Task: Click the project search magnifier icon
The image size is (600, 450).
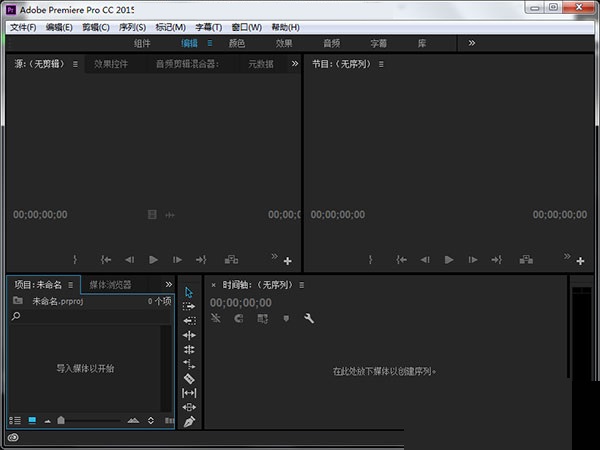Action: [16, 316]
